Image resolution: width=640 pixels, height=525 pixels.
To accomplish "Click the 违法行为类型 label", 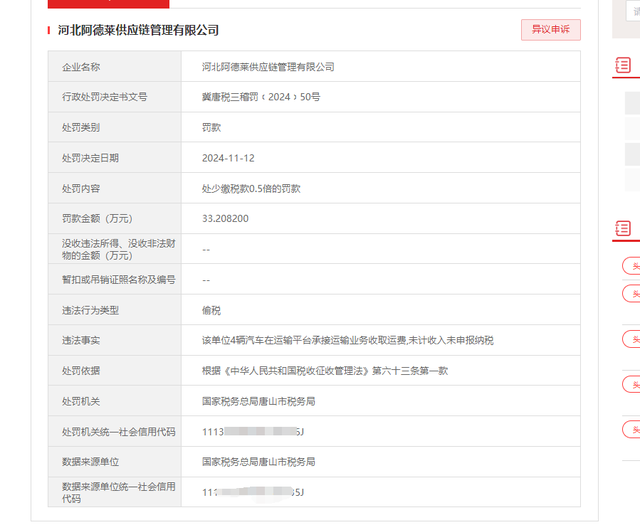I will [90, 311].
